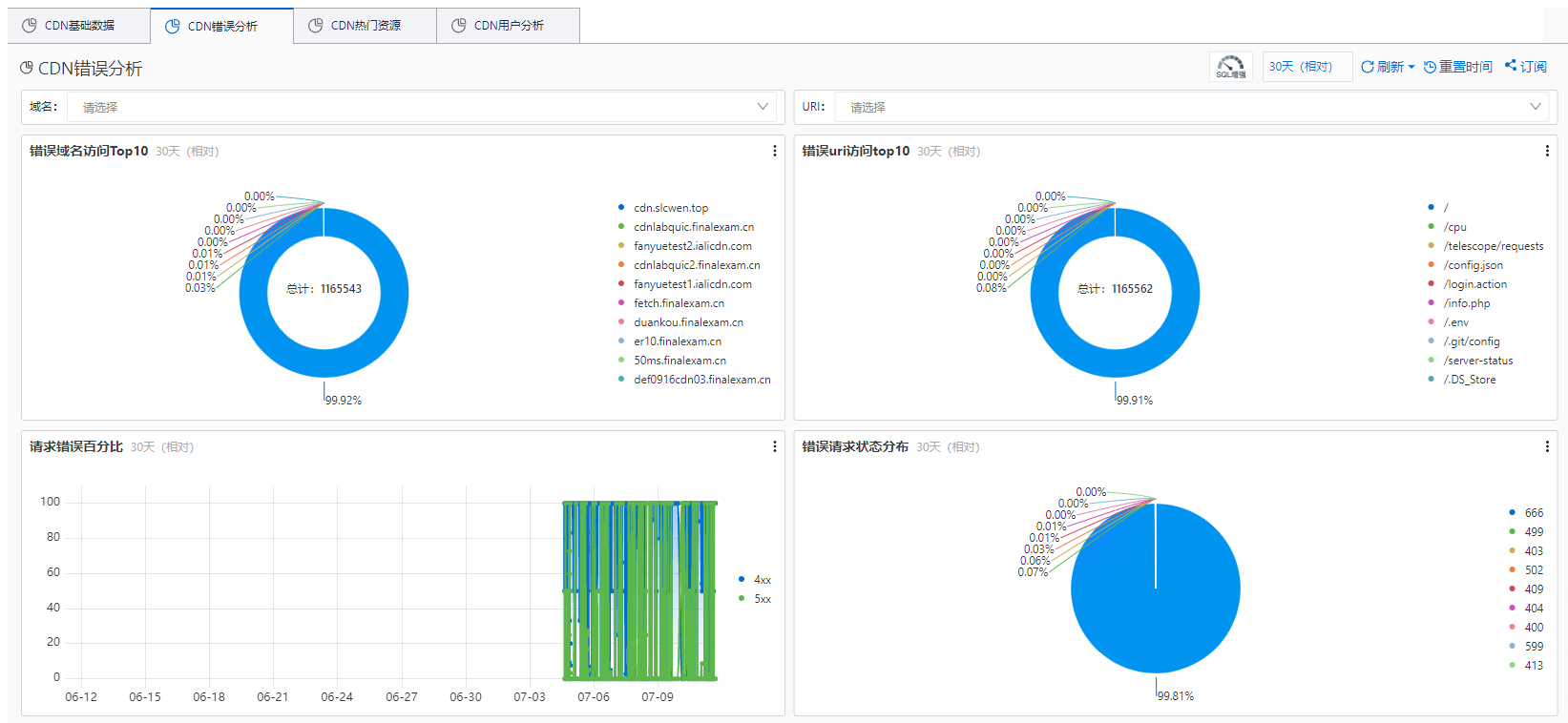The height and width of the screenshot is (723, 1568).
Task: Toggle status 400 legend entry
Action: 1526,628
